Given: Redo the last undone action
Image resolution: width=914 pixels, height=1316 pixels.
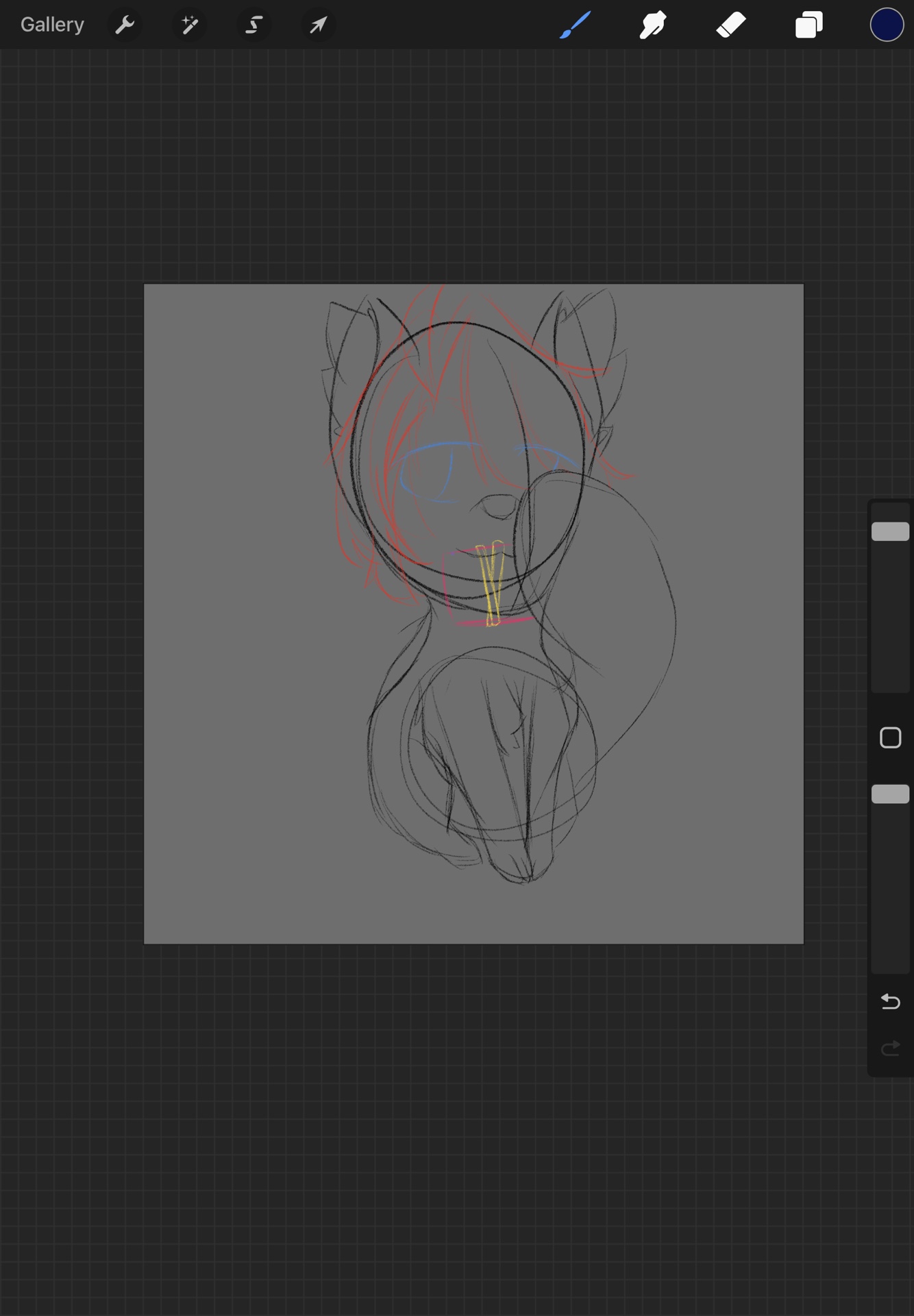Looking at the screenshot, I should tap(890, 1048).
